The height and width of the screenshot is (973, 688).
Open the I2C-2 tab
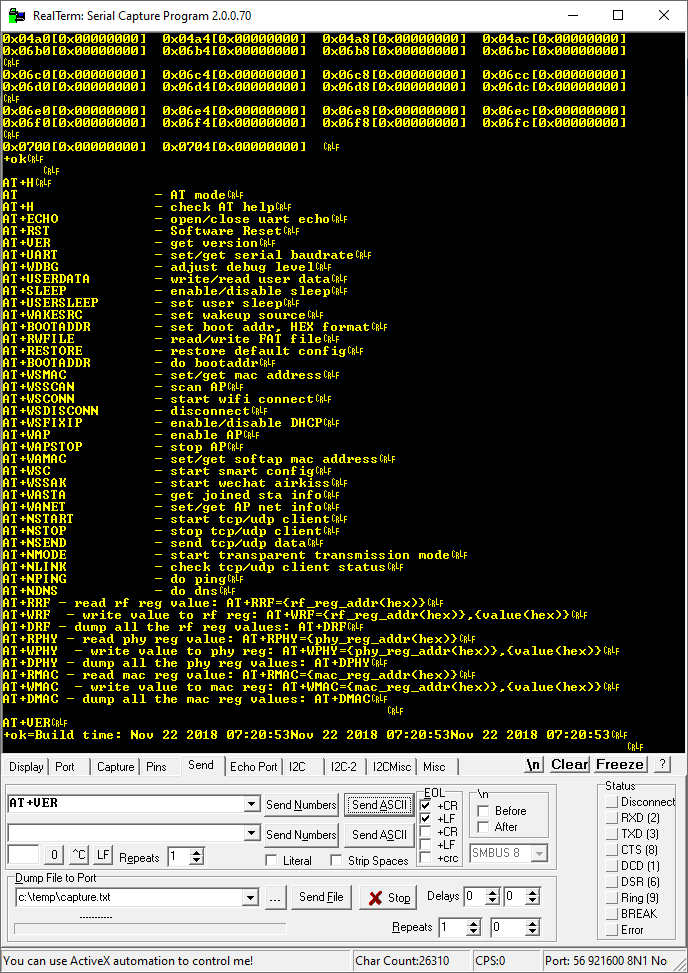point(344,766)
